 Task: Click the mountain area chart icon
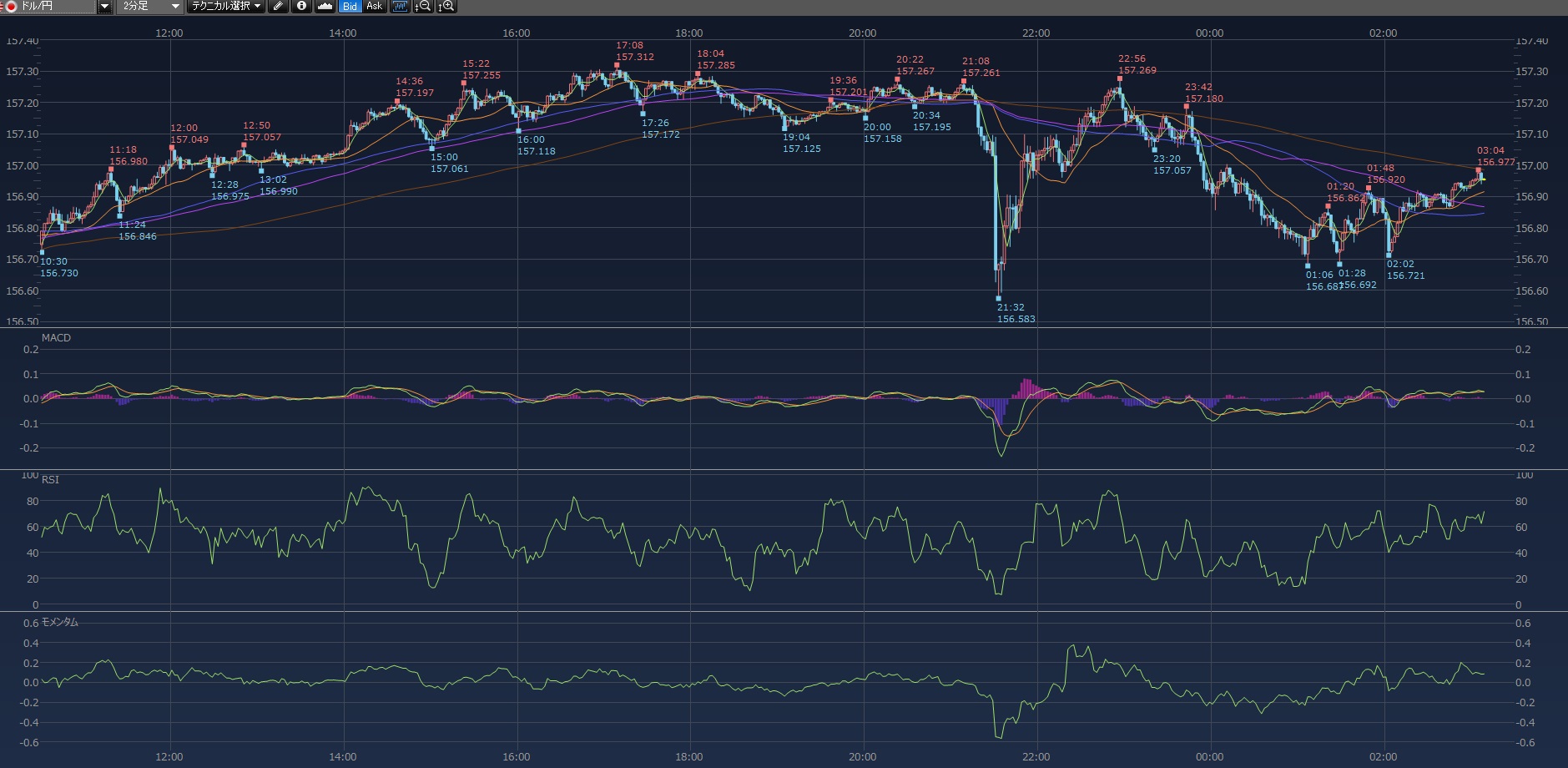pyautogui.click(x=325, y=7)
